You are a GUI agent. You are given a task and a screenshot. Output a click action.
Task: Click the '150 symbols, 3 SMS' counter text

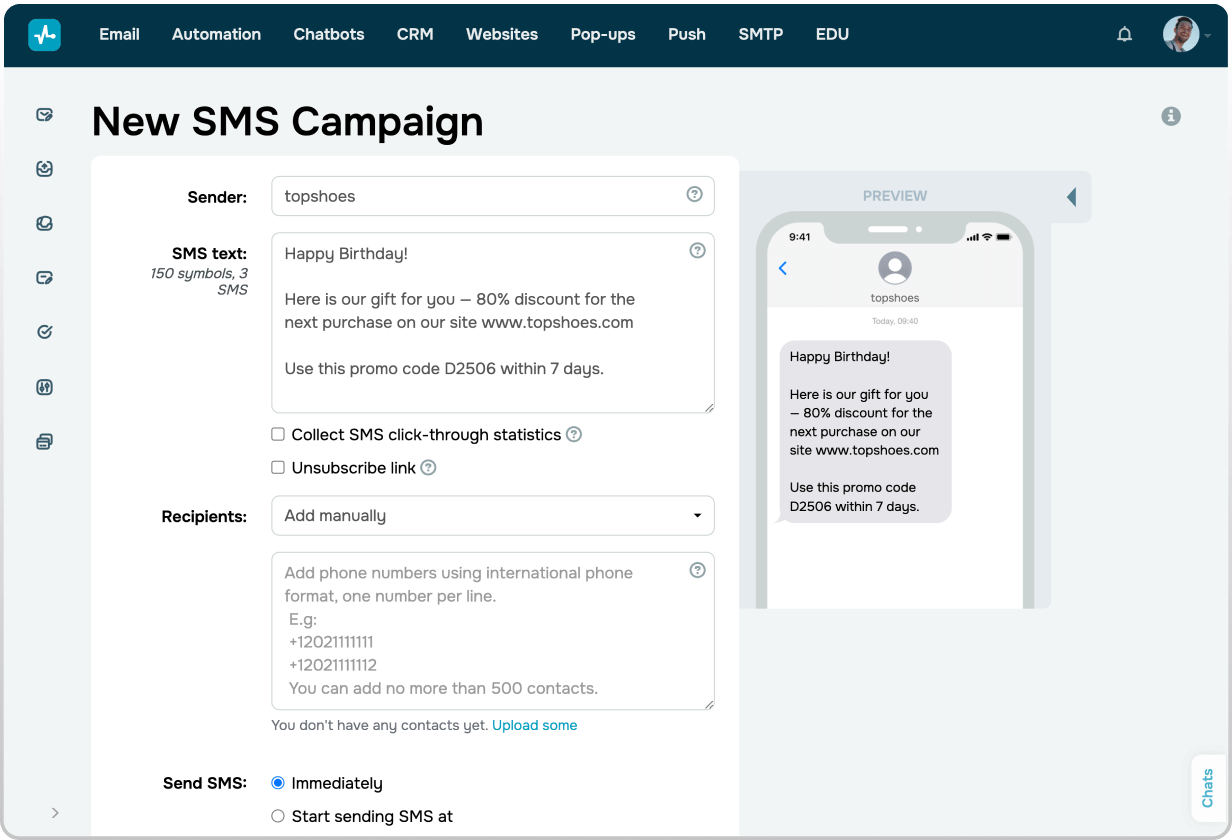tap(199, 281)
